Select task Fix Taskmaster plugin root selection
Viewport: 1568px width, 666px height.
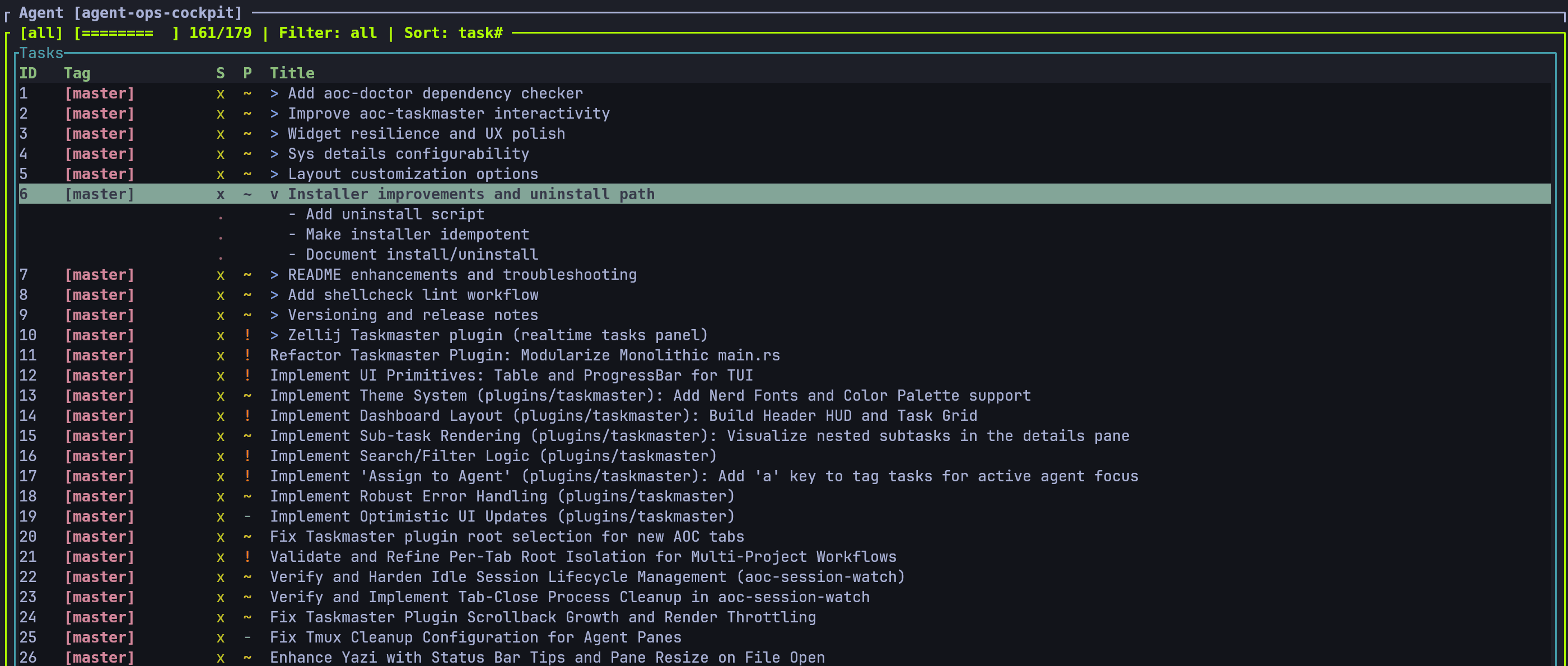pyautogui.click(x=507, y=537)
